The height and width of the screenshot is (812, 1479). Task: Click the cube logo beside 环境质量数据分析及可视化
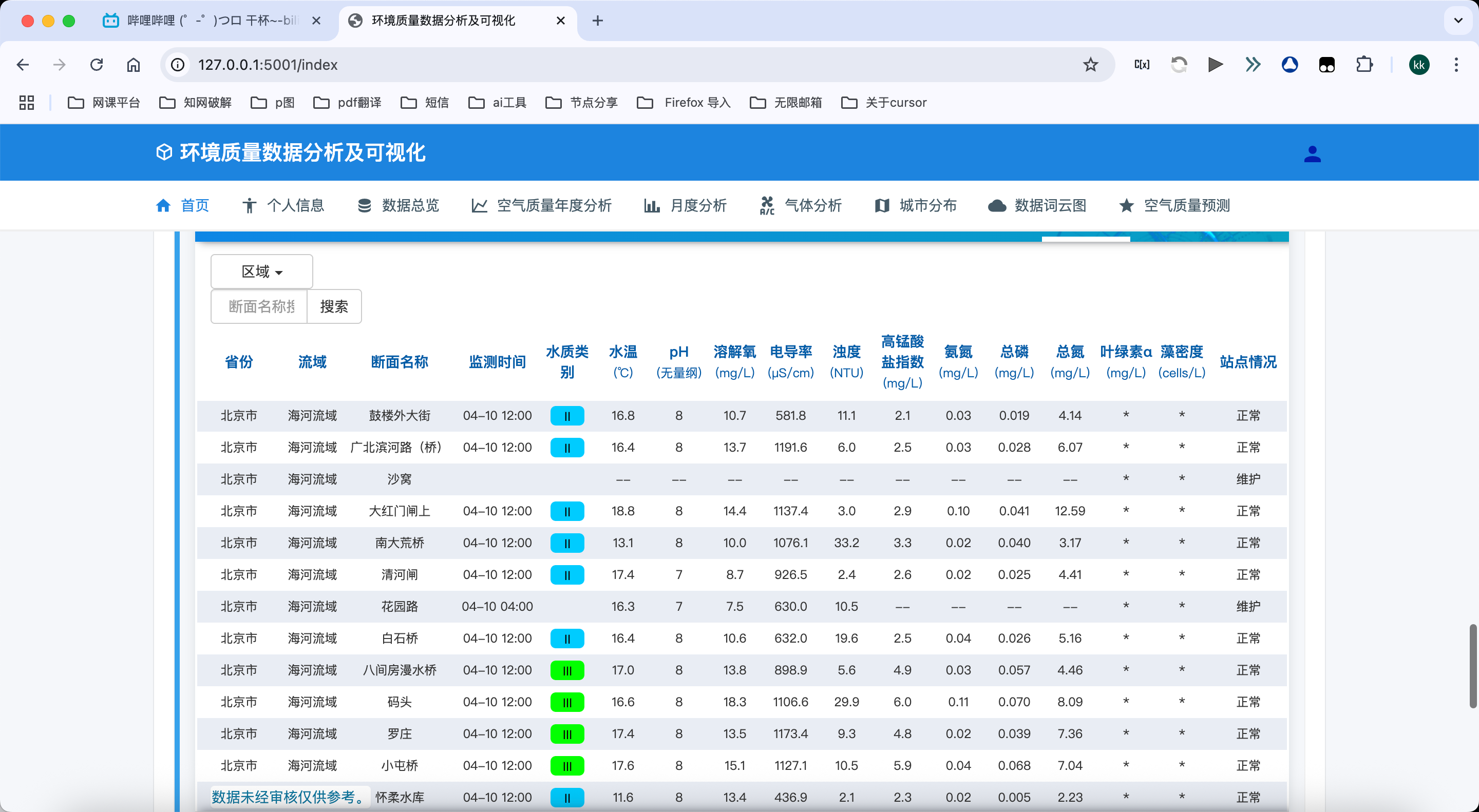click(x=164, y=152)
